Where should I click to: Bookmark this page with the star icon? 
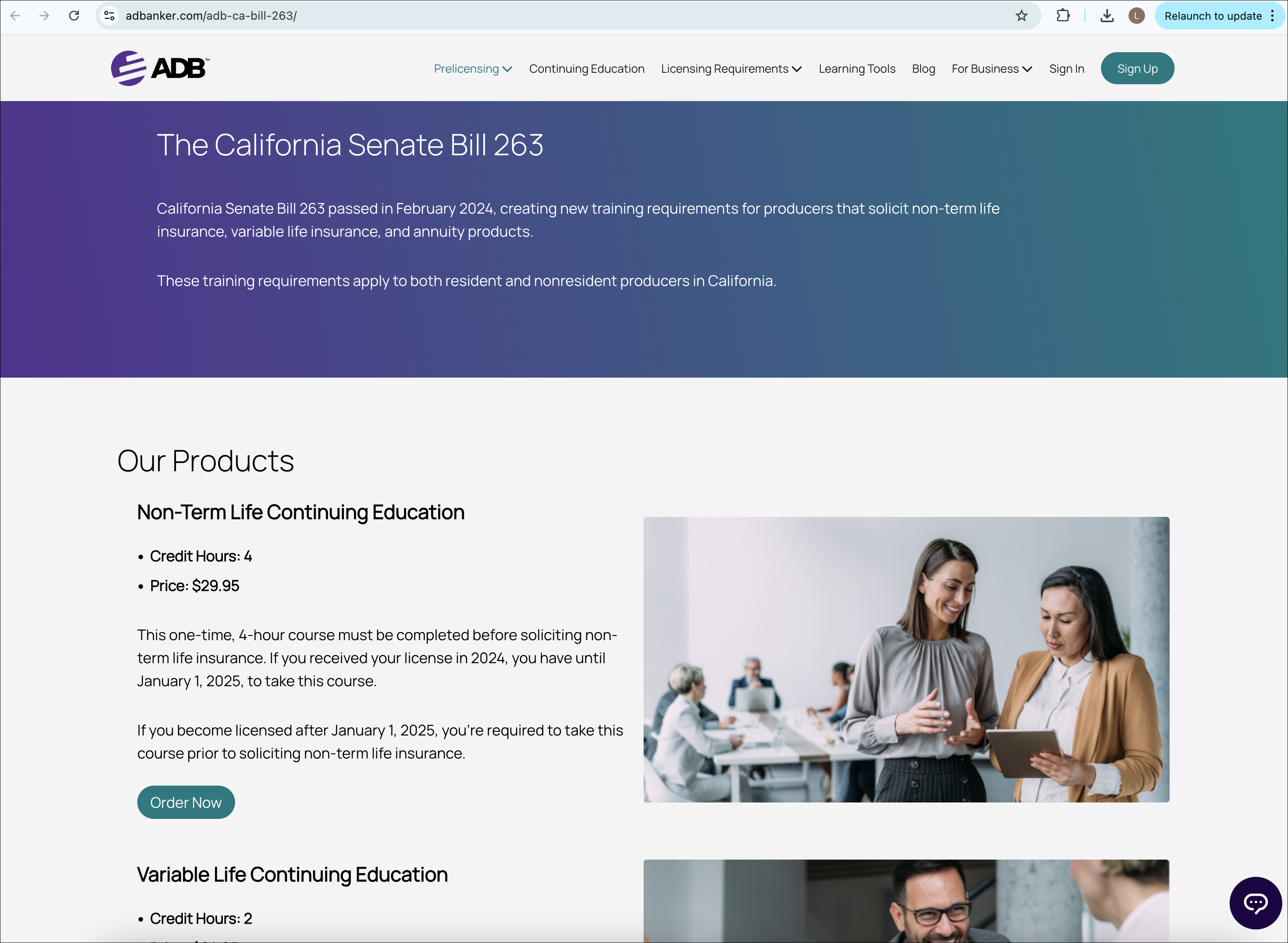point(1021,16)
